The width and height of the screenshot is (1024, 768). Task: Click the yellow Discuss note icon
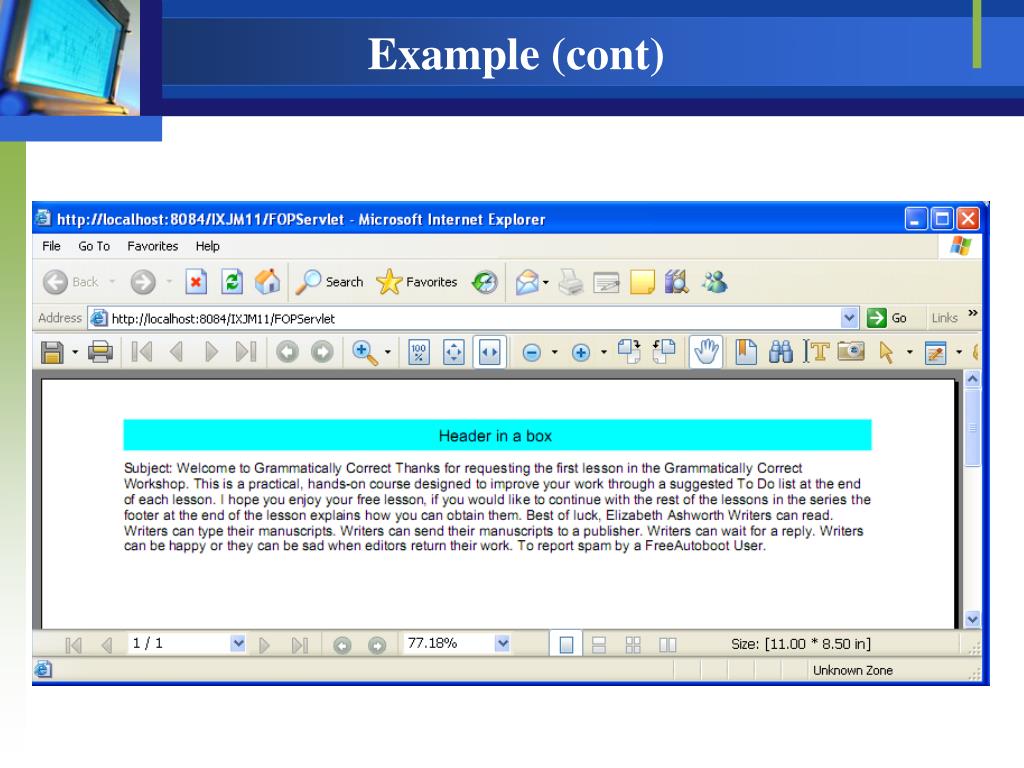pyautogui.click(x=643, y=282)
